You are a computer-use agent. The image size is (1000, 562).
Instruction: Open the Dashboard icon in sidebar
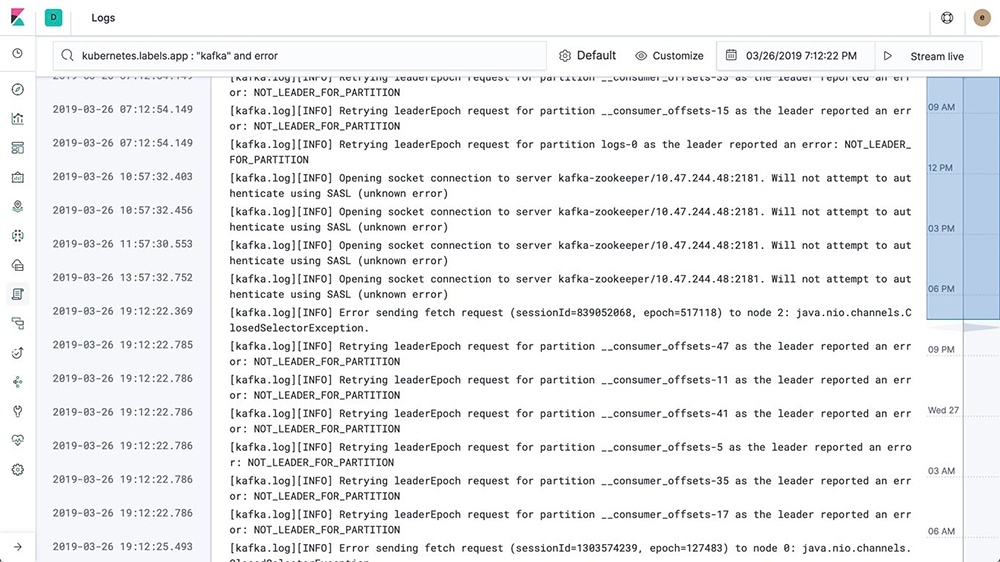(17, 148)
